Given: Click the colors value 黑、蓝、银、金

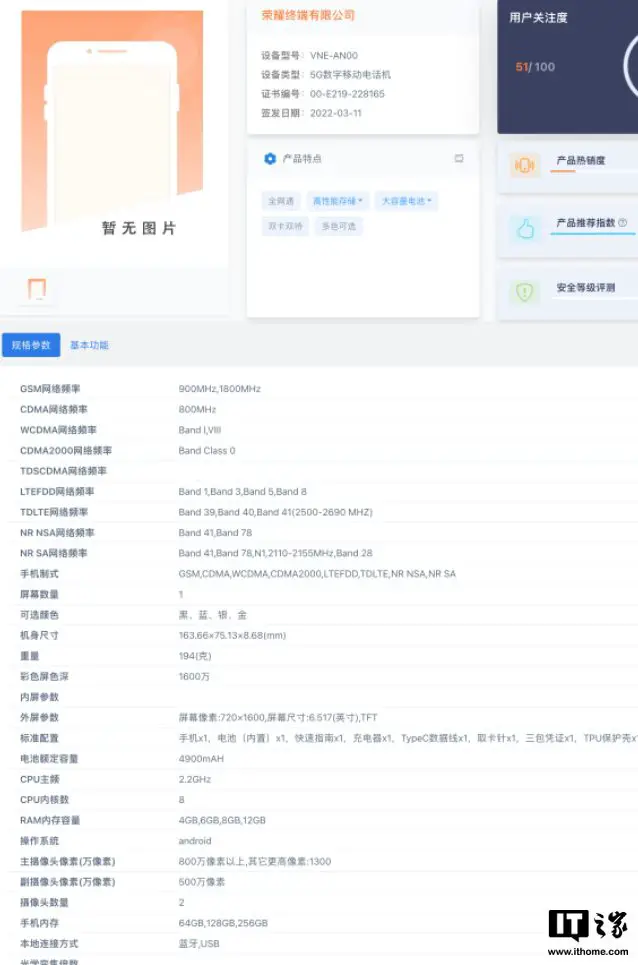Looking at the screenshot, I should coord(213,615).
